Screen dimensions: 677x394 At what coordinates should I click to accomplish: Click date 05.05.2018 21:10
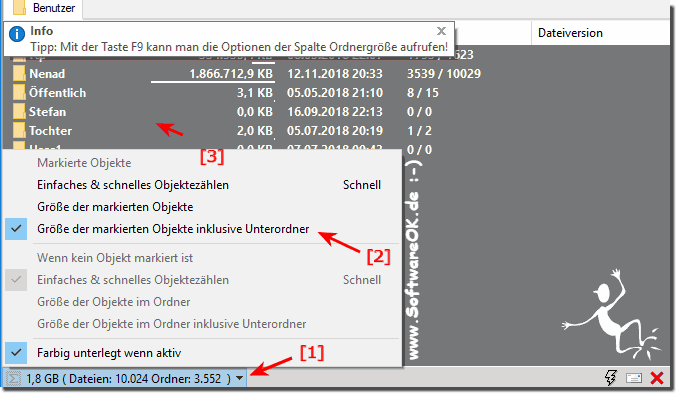pyautogui.click(x=335, y=93)
